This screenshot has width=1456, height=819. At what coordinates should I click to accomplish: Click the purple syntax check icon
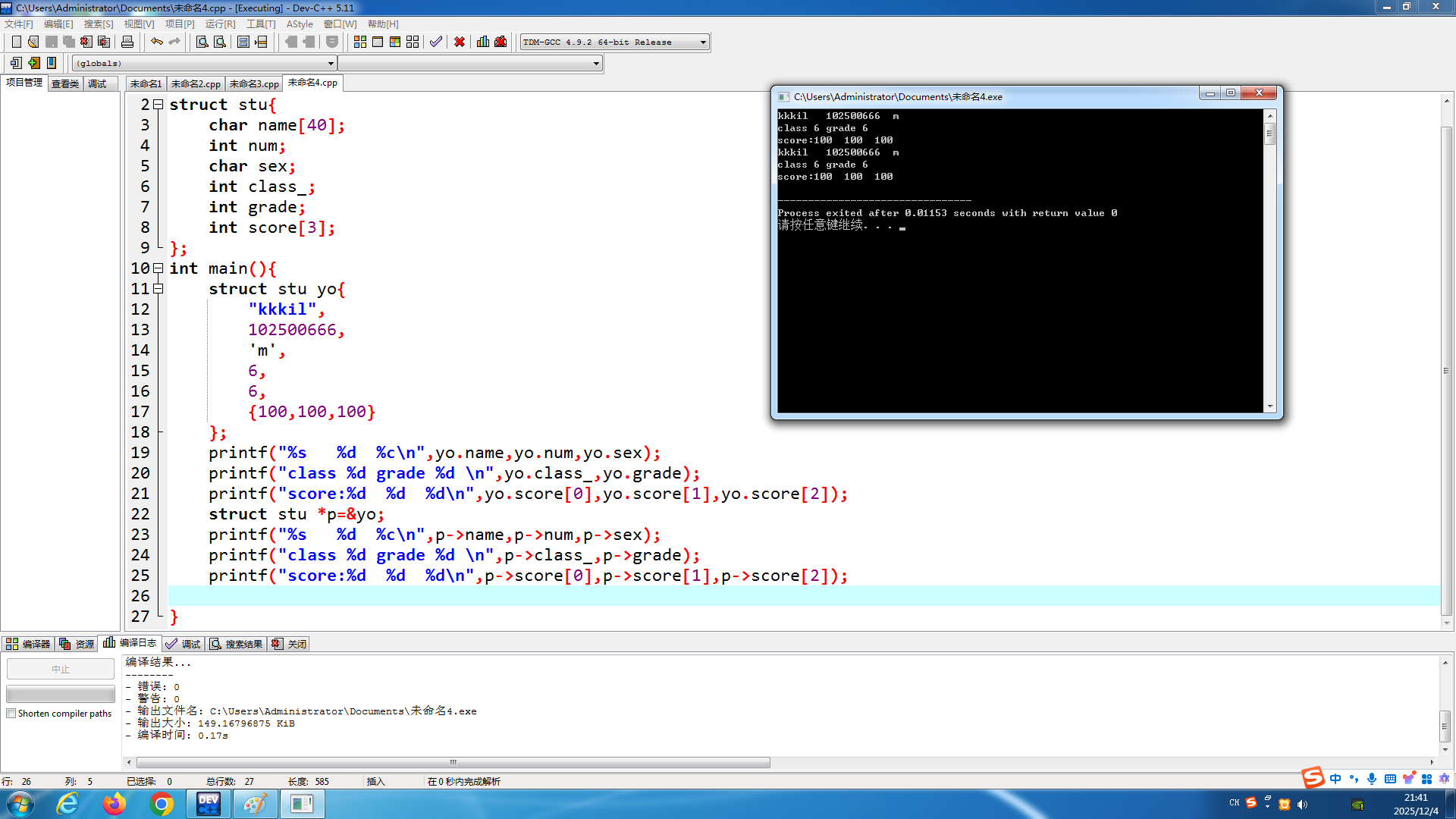(x=436, y=42)
